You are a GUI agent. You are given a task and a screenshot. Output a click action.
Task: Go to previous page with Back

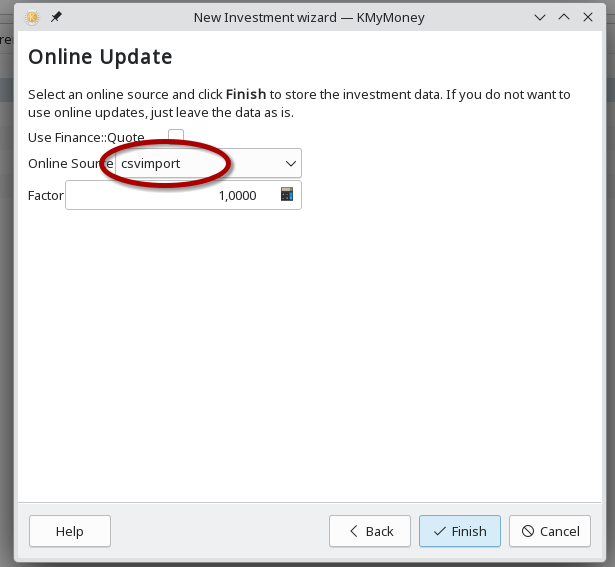tap(370, 531)
